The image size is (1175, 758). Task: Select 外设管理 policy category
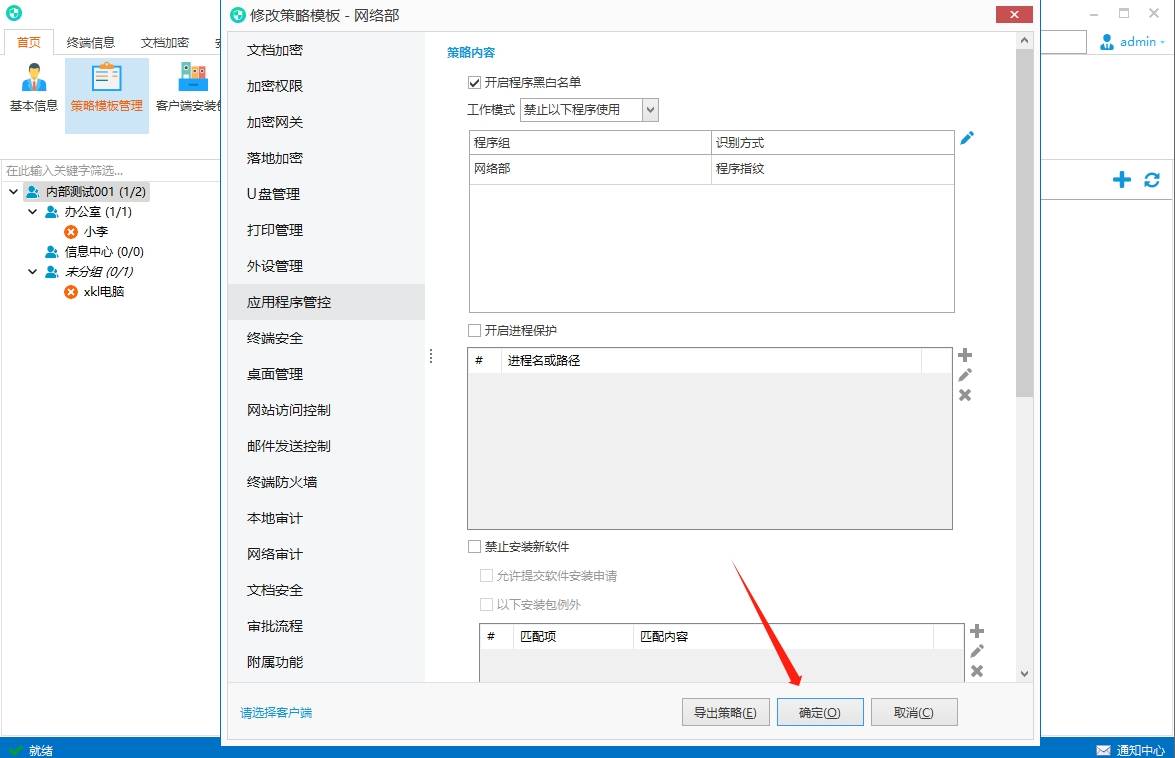coord(326,266)
